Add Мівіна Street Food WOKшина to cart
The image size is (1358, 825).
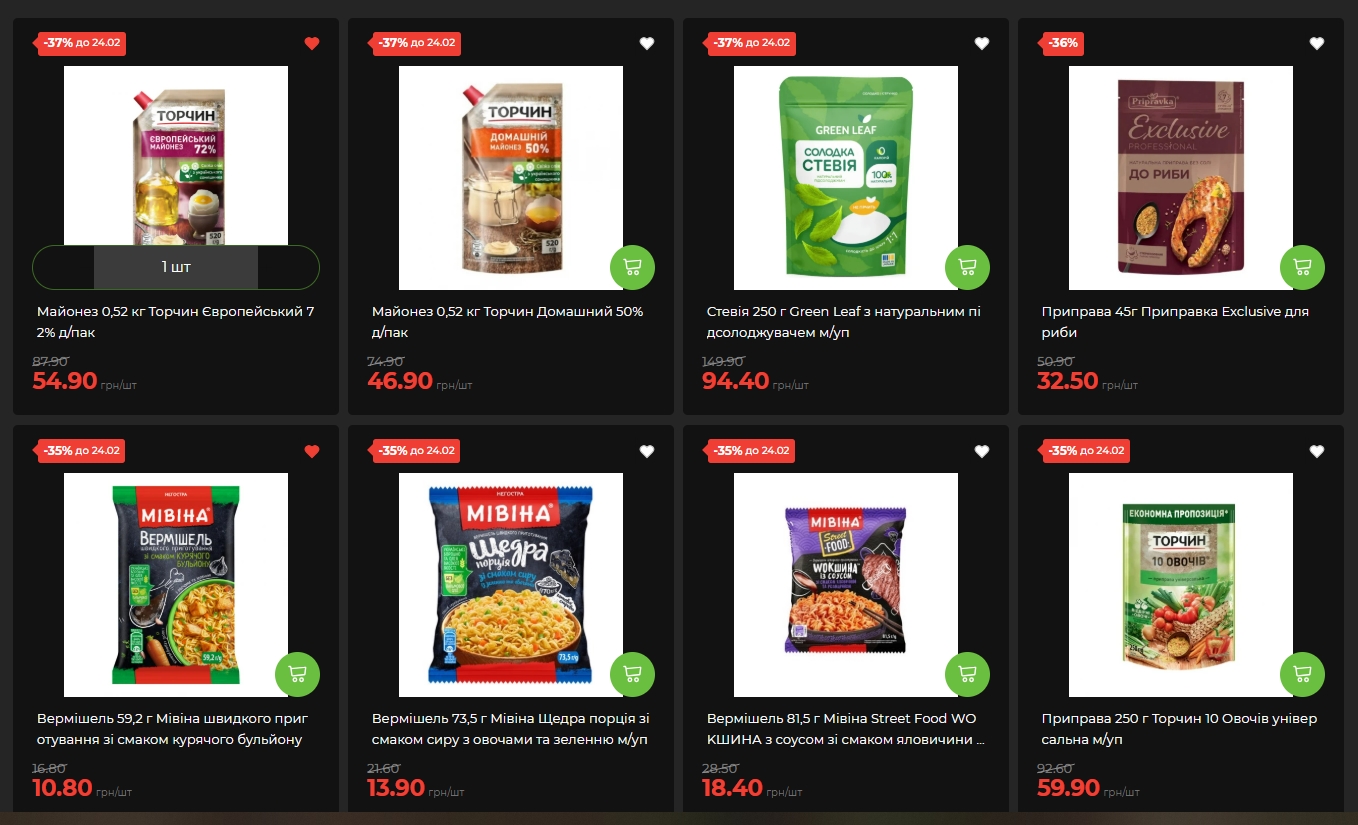click(x=967, y=674)
